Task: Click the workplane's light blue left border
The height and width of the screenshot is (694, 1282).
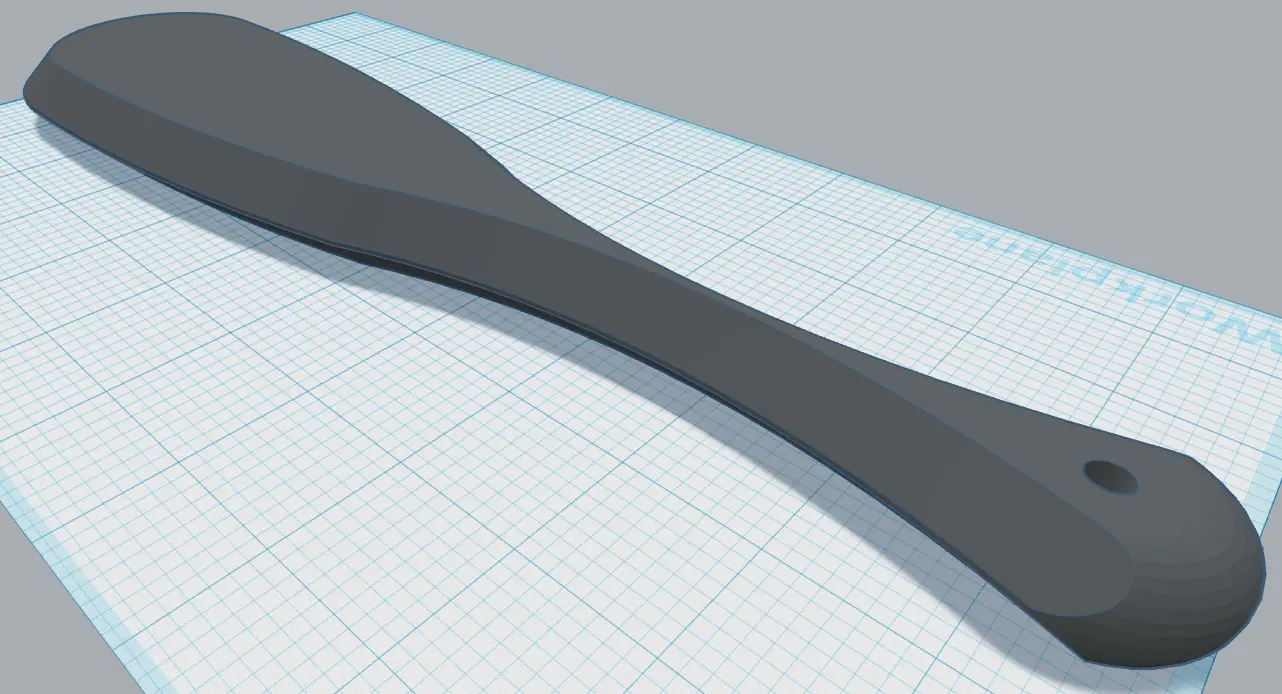Action: pyautogui.click(x=70, y=572)
